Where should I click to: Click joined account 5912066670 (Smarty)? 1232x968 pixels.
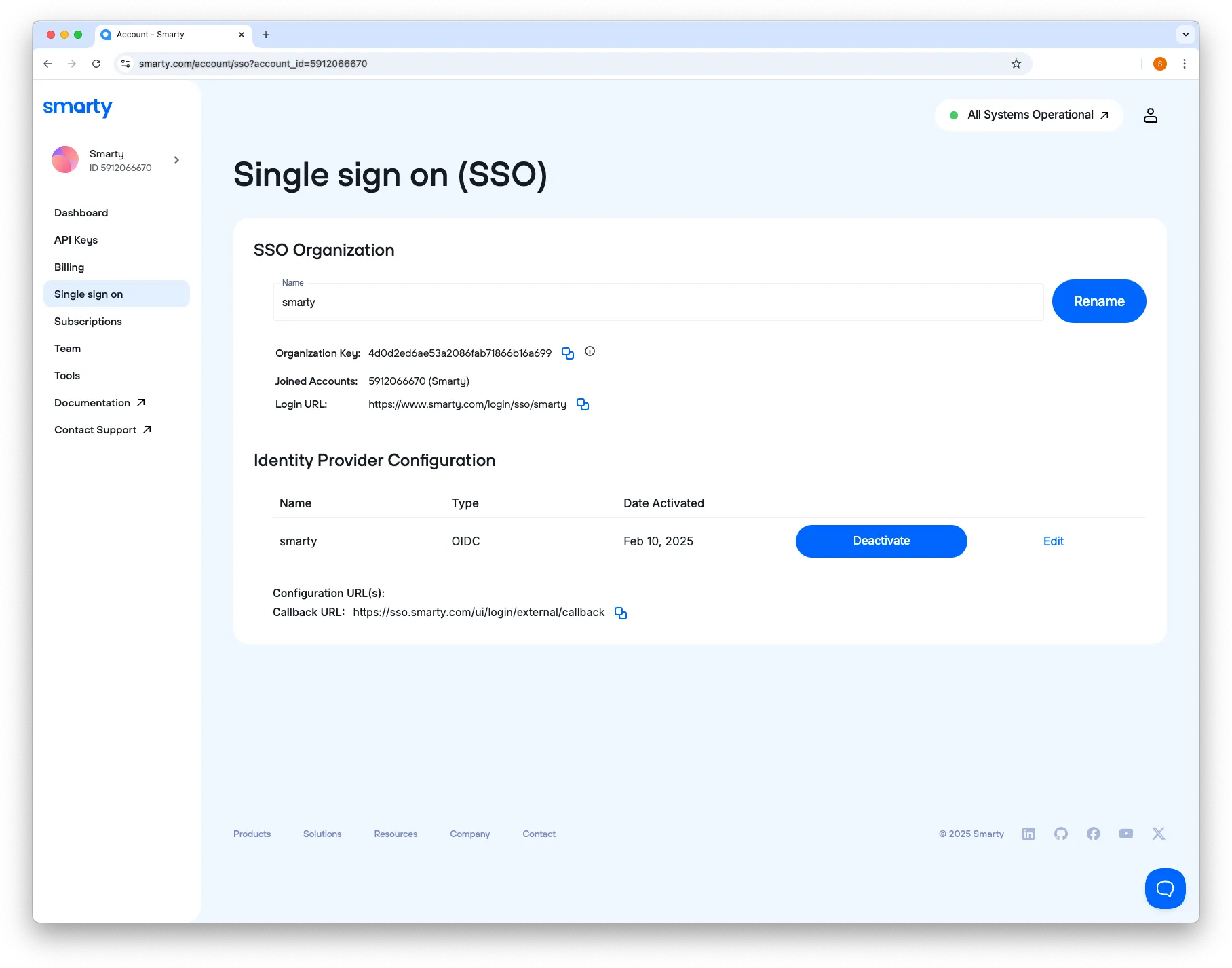pos(419,381)
